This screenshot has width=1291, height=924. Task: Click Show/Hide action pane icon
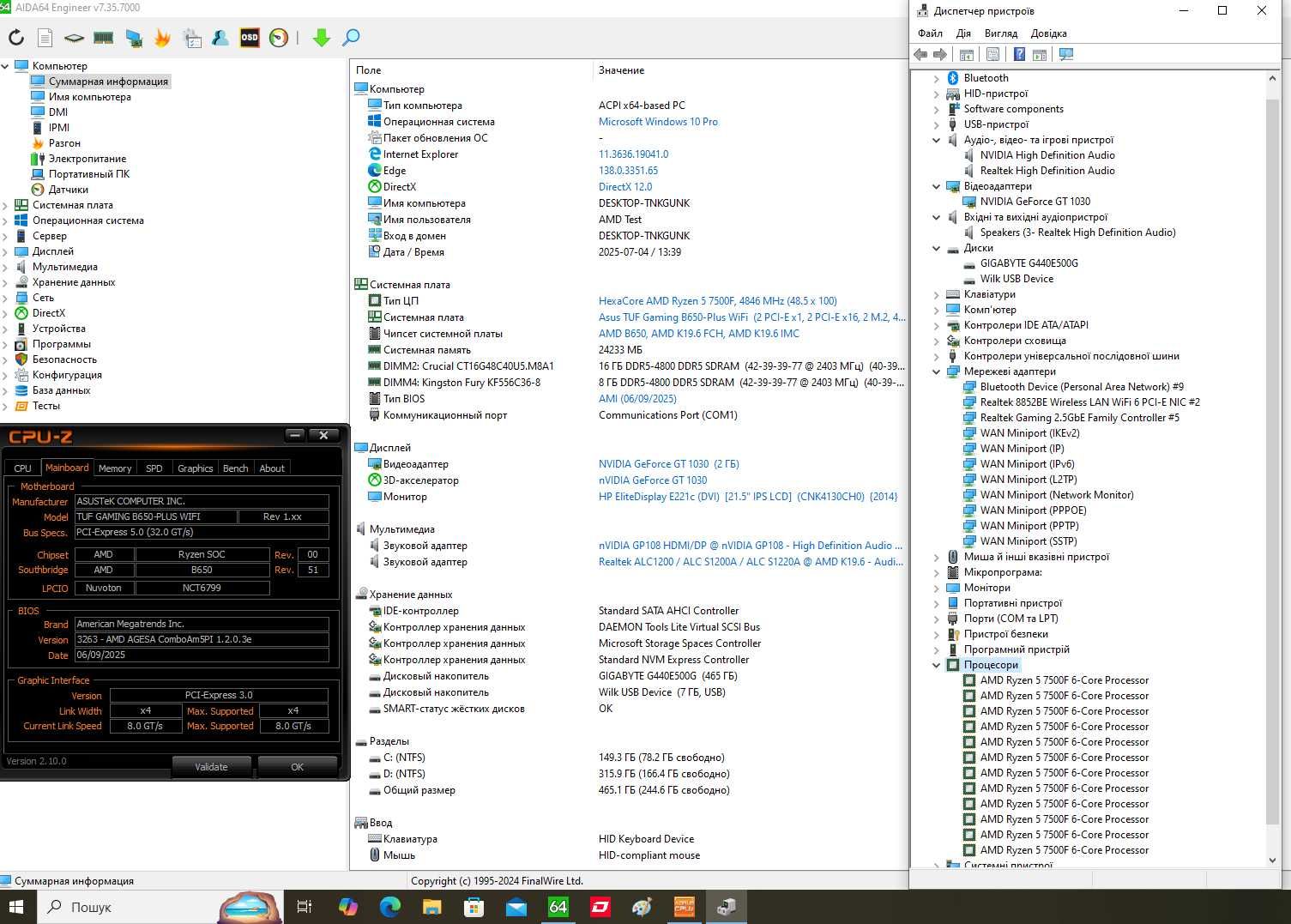[x=1040, y=55]
